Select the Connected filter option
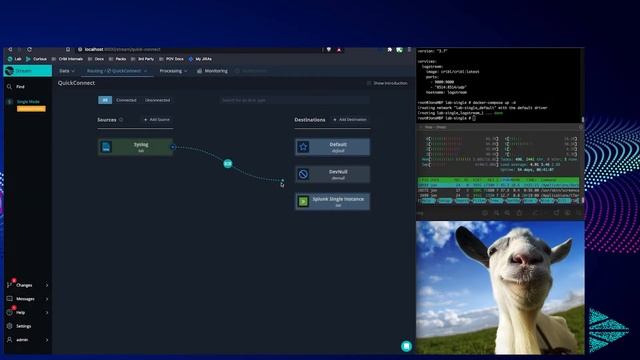Image resolution: width=640 pixels, height=360 pixels. [126, 100]
